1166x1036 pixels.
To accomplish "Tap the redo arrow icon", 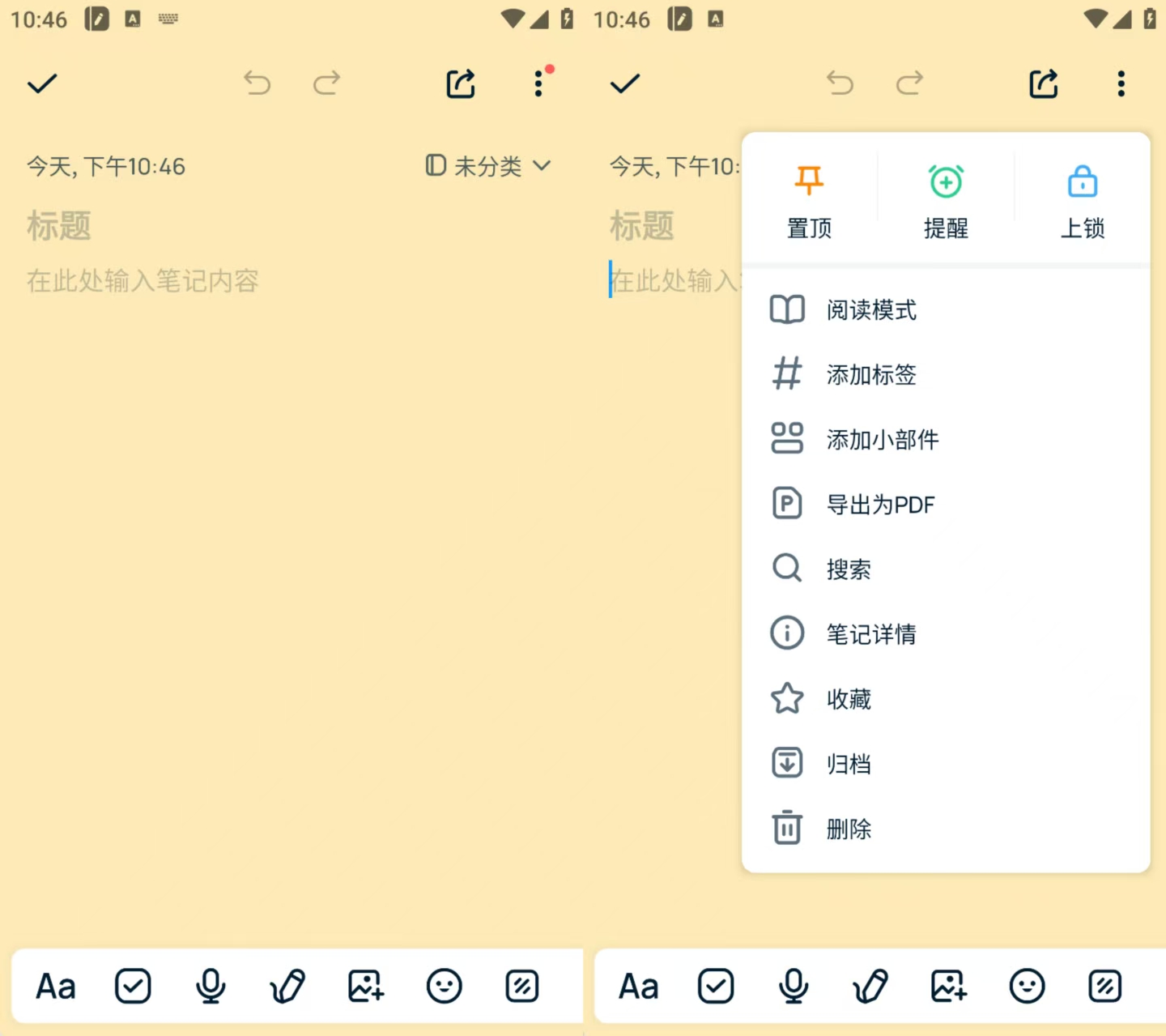I will 326,83.
